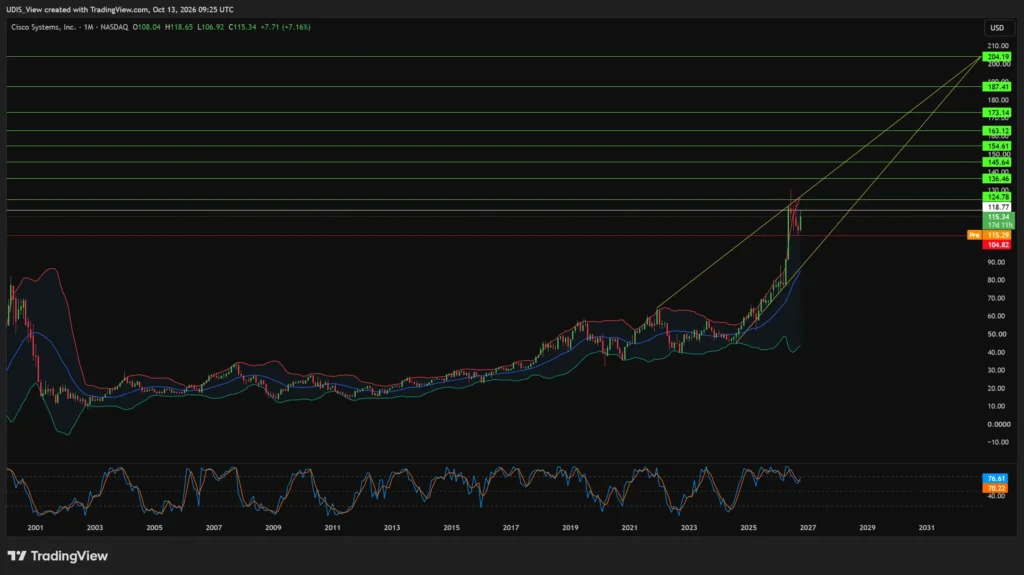Click the 2005 year on time axis

154,528
